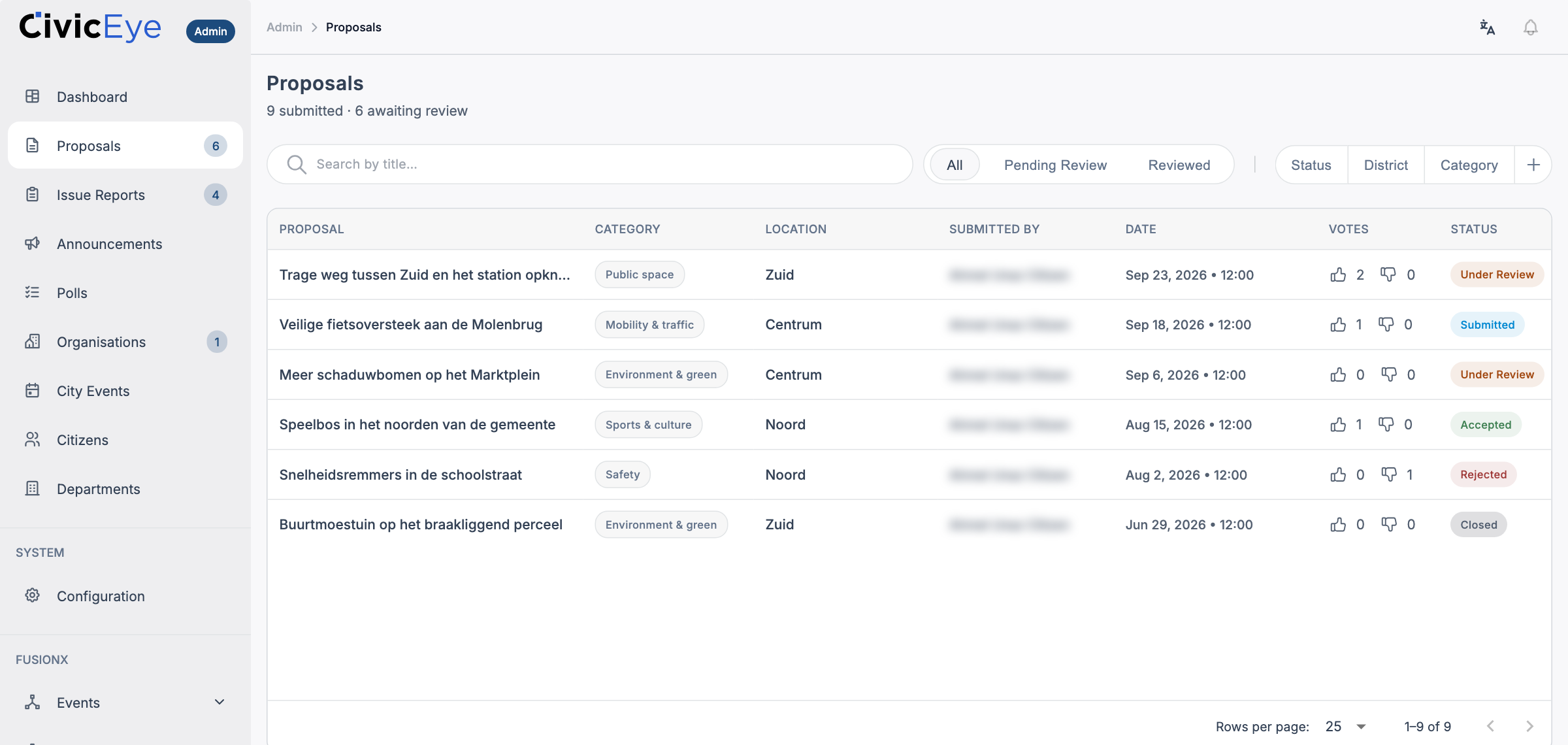1568x745 pixels.
Task: Open the Status filter dropdown
Action: 1311,165
